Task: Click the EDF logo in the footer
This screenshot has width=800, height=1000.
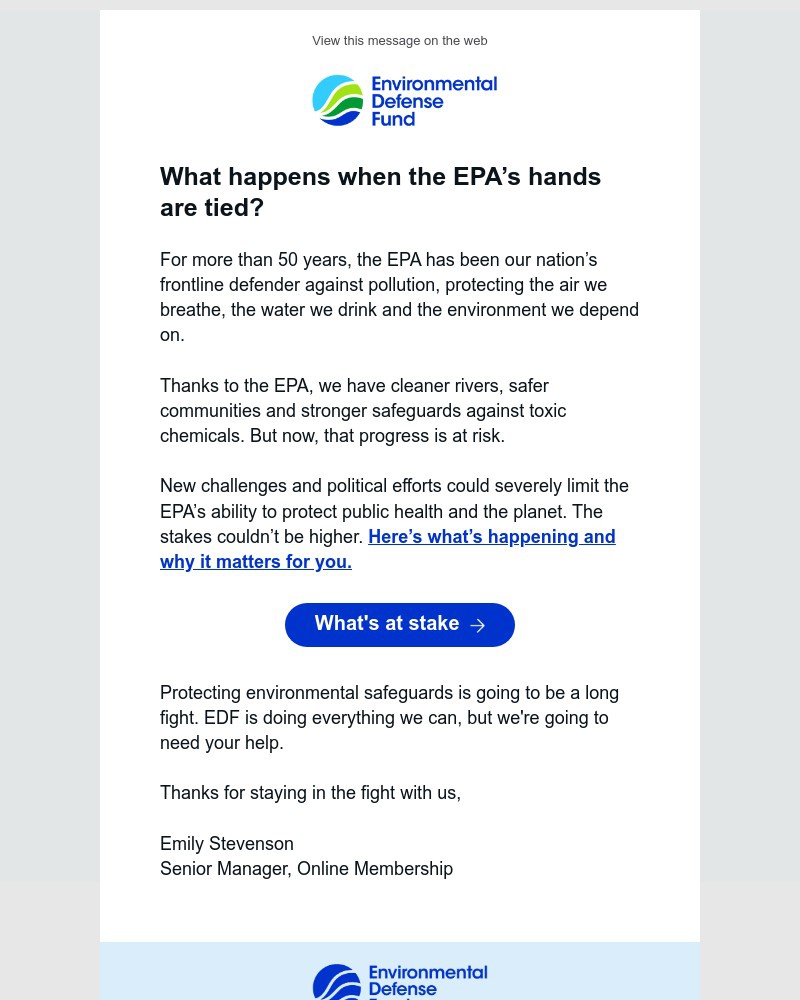Action: tap(400, 982)
